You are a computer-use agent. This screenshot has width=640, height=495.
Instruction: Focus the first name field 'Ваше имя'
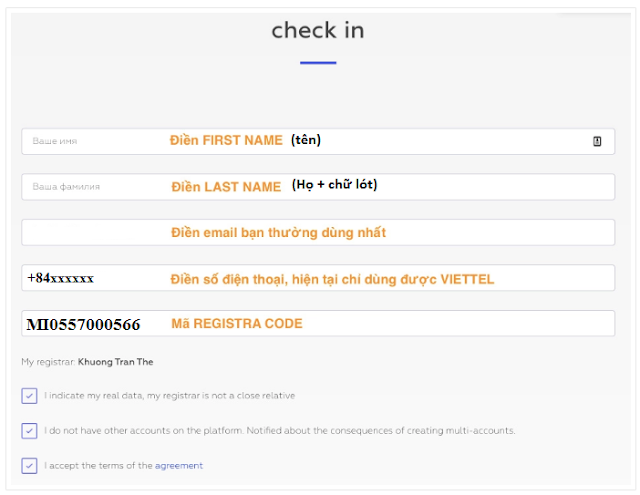click(x=318, y=141)
